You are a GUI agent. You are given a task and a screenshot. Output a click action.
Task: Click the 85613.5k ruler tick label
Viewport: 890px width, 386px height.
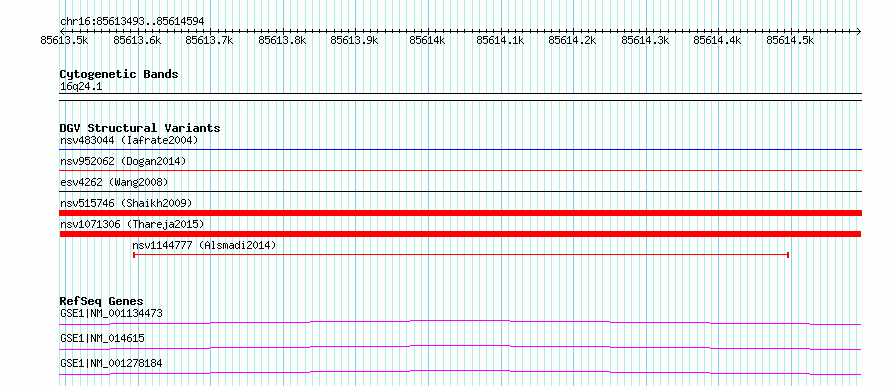[x=65, y=40]
